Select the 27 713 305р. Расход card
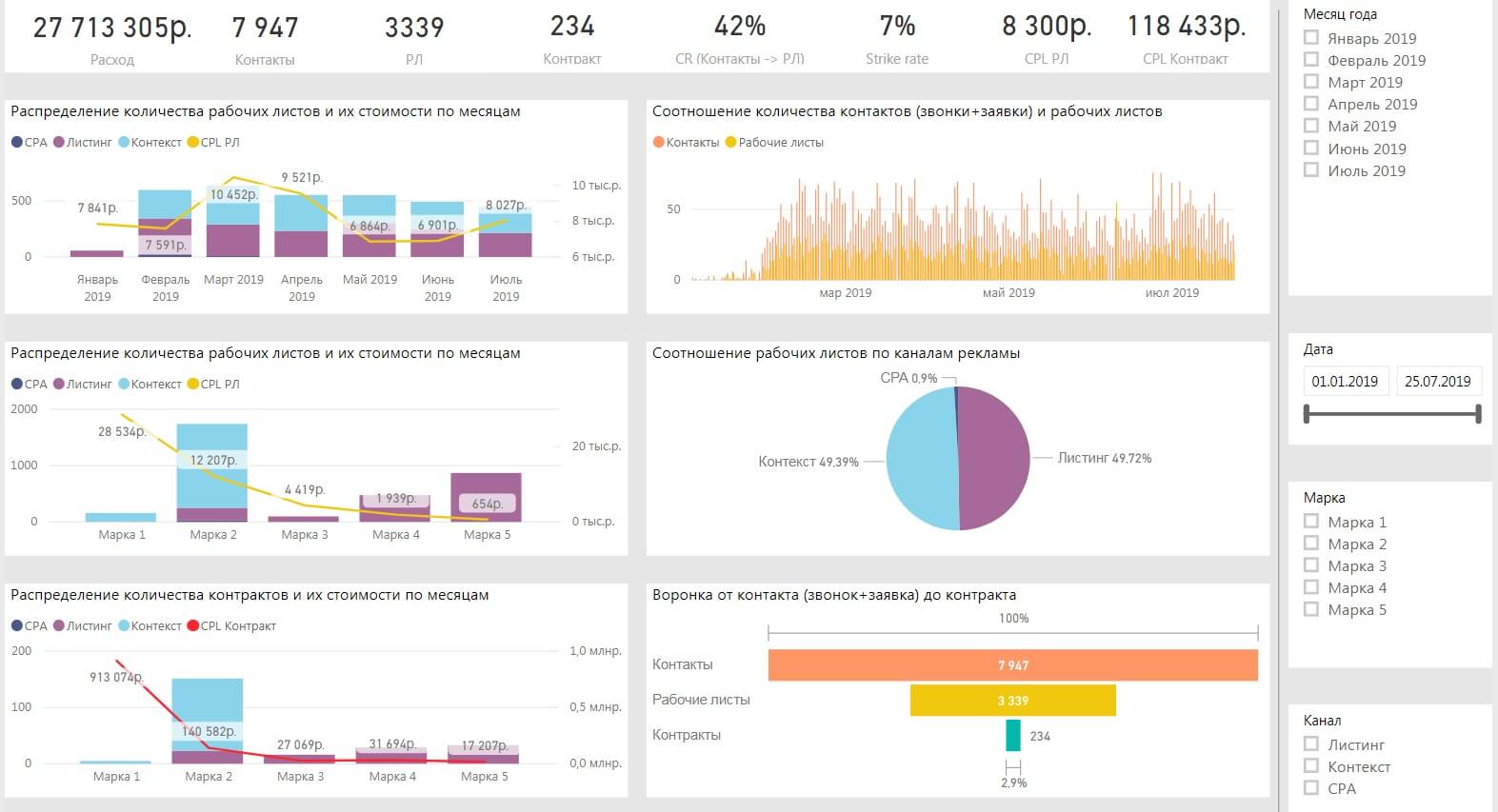Screen dimensions: 1498x812 112,38
